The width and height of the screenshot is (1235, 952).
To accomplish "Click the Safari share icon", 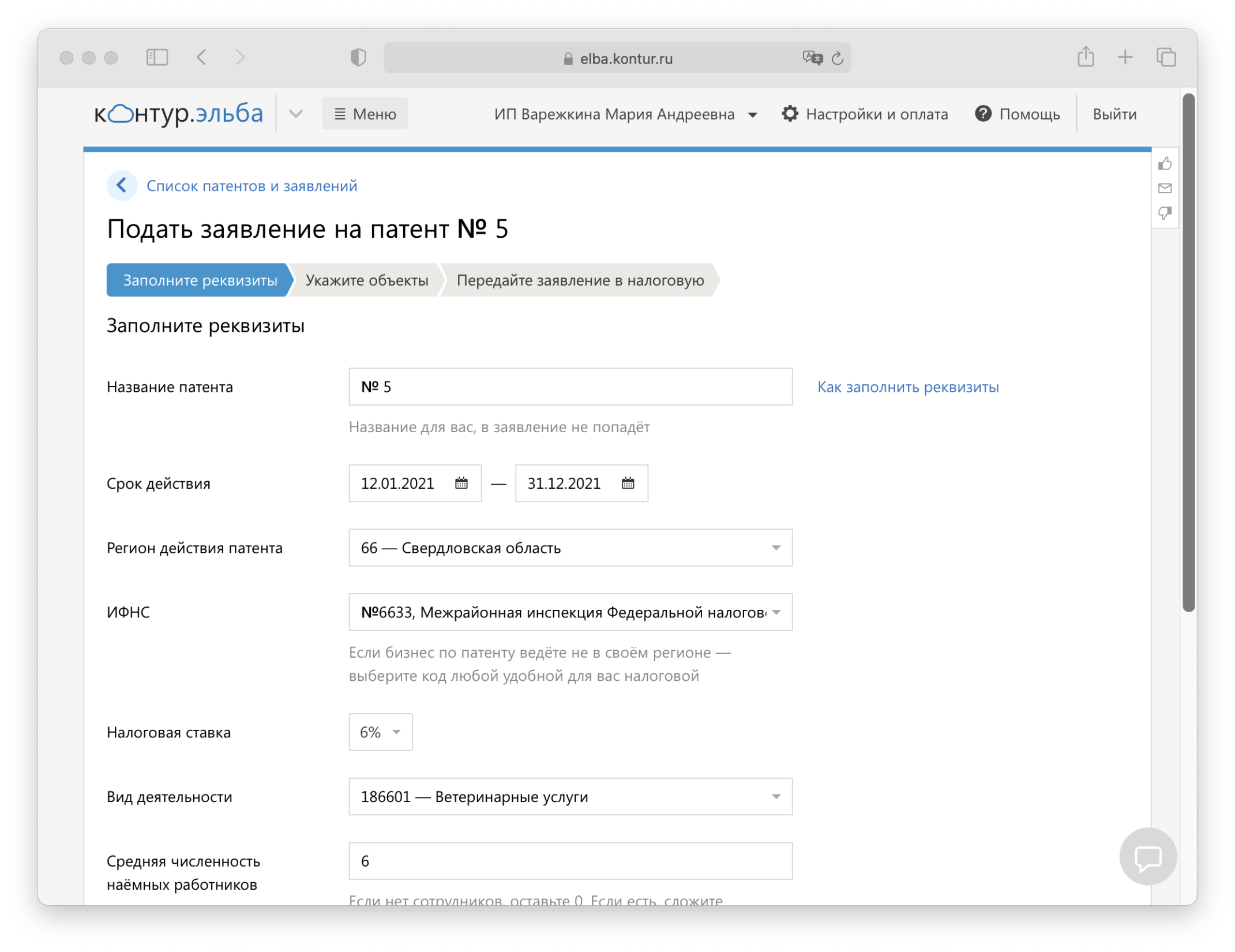I will (x=1086, y=57).
